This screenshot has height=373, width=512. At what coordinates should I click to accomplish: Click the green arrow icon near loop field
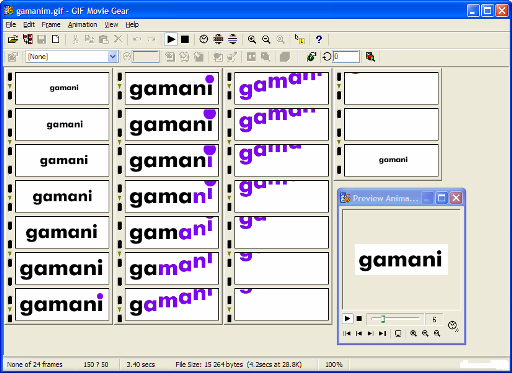(311, 57)
